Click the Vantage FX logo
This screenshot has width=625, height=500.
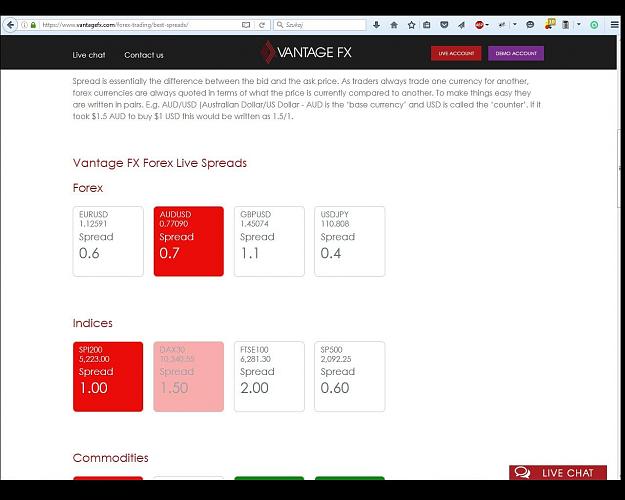click(x=306, y=52)
